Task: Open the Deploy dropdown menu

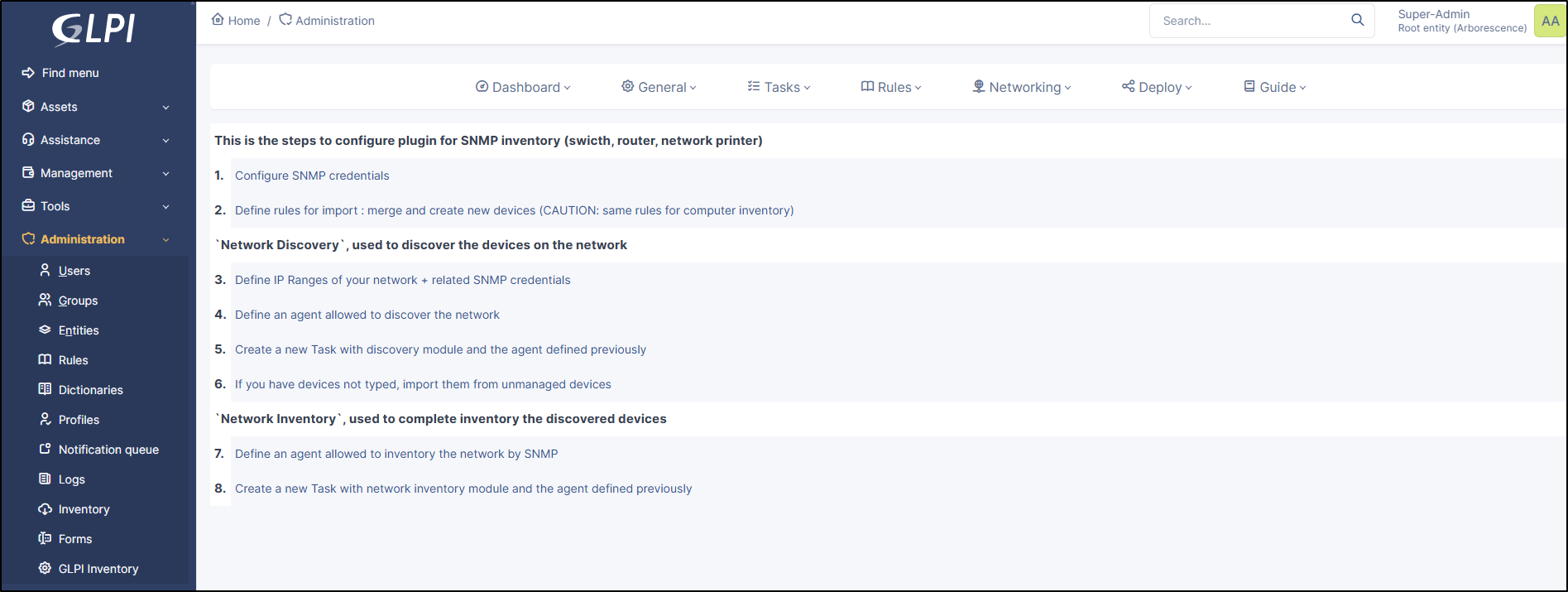Action: (x=1157, y=87)
